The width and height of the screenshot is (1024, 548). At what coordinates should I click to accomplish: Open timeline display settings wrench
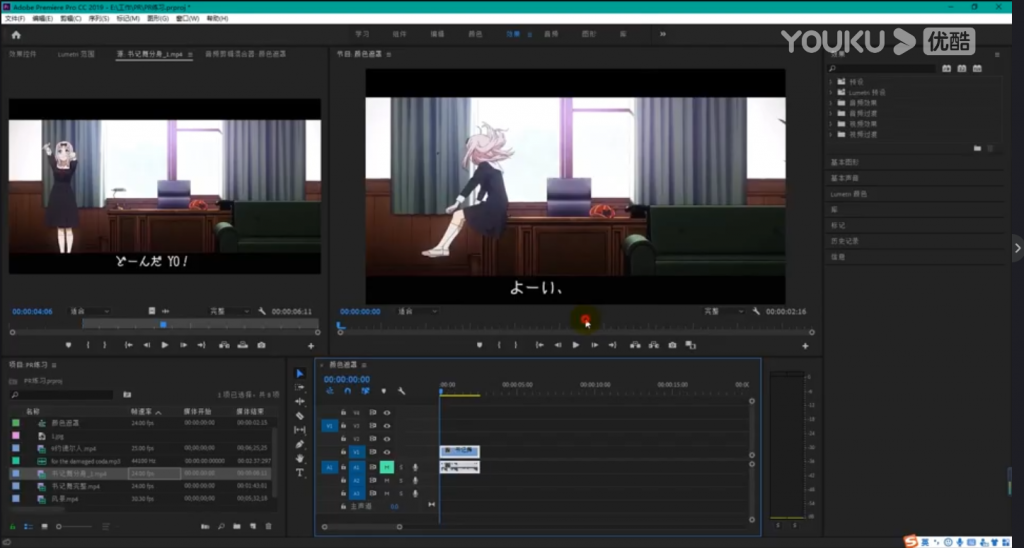[402, 391]
